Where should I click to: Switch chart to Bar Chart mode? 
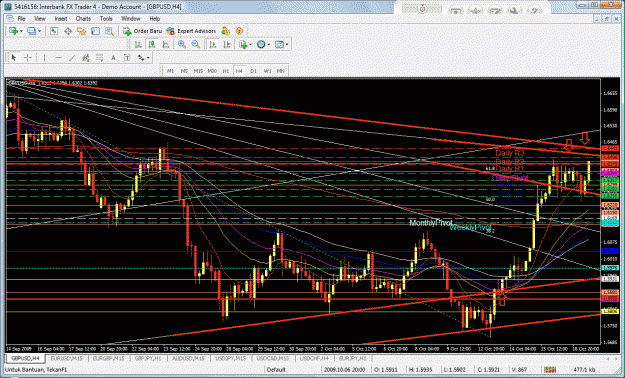point(138,45)
